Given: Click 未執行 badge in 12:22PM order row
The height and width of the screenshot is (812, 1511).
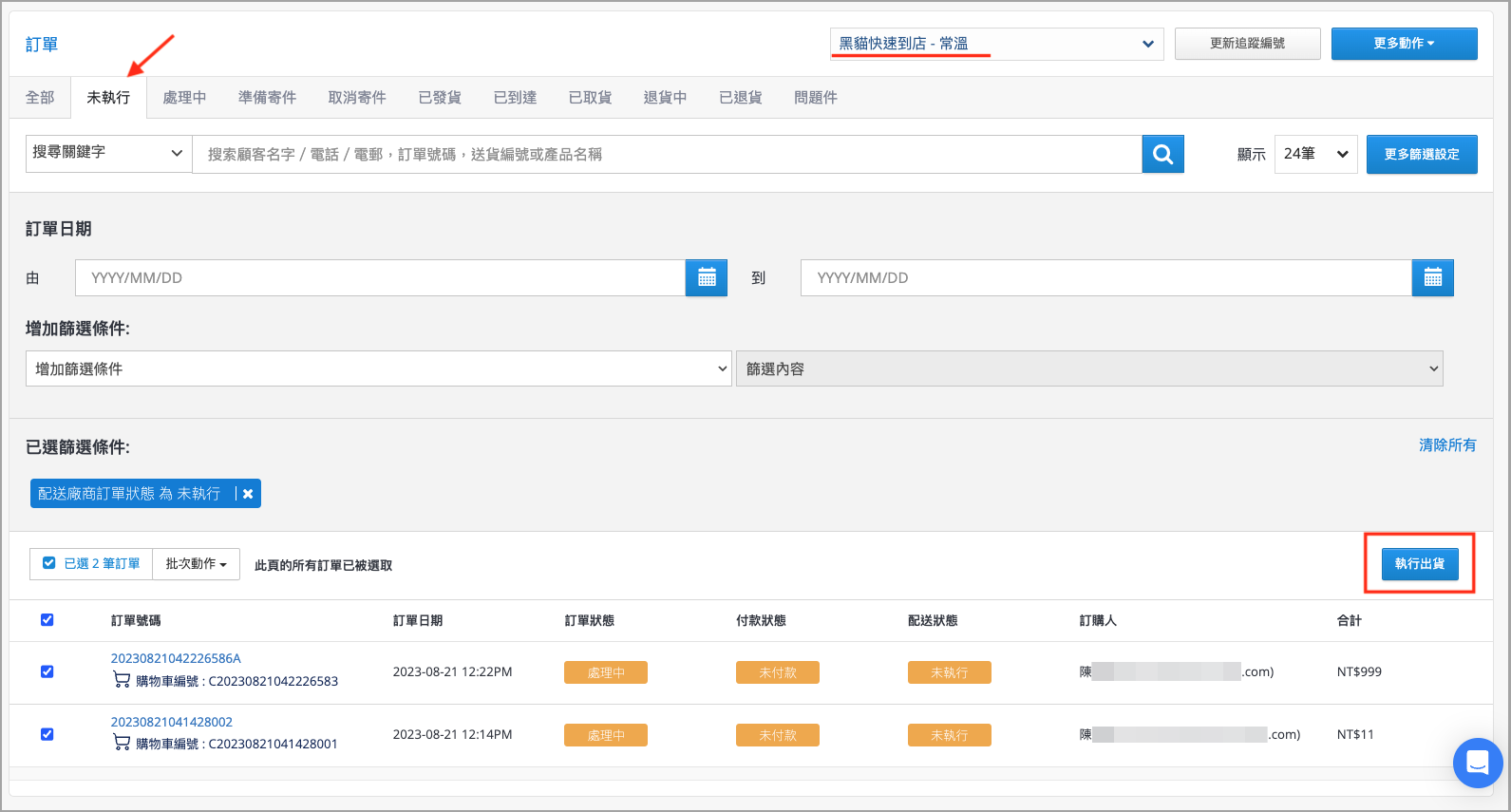Looking at the screenshot, I should (950, 672).
